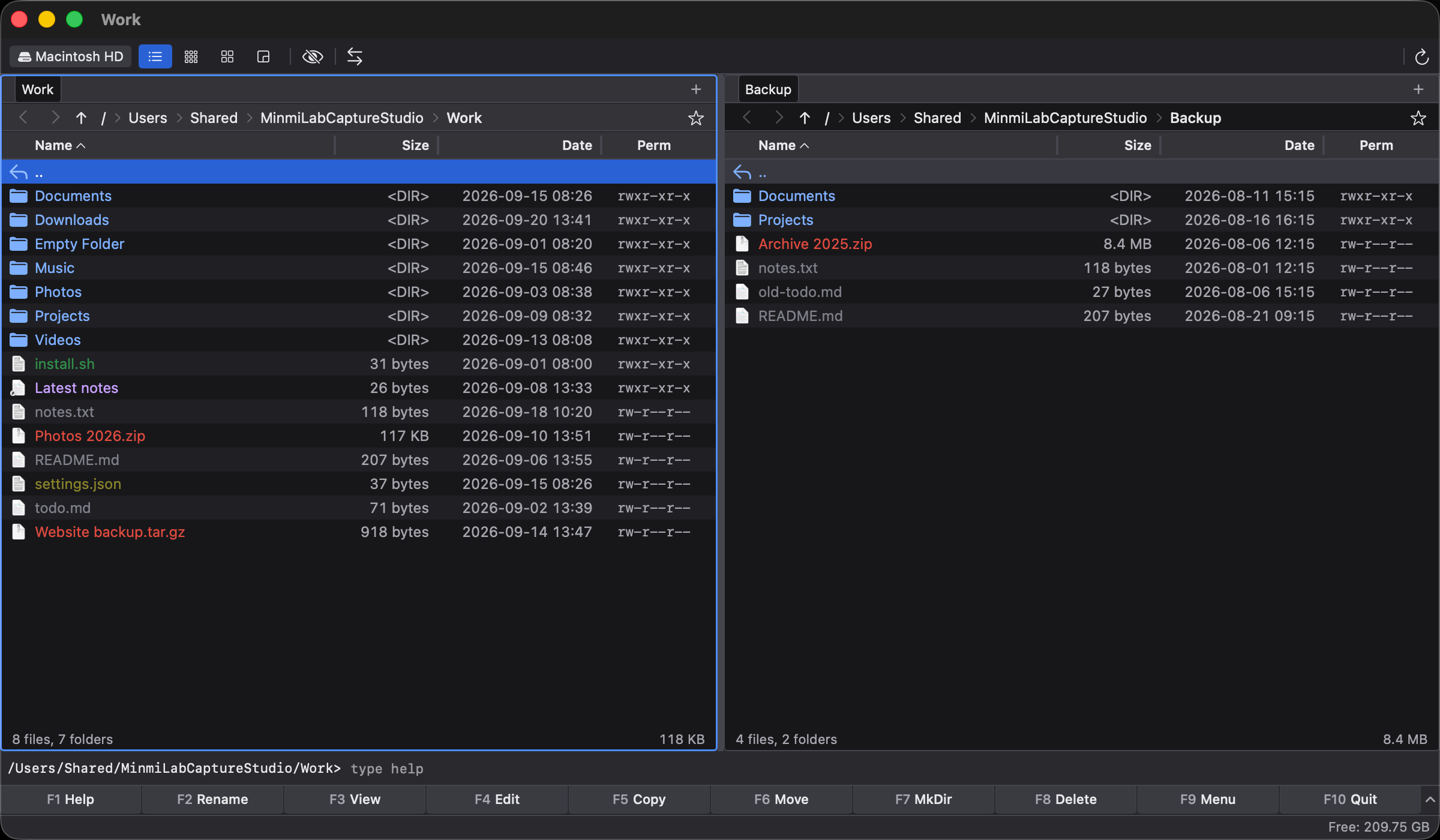Navigate forward in the Backup panel
Screen dimensions: 1440x840
click(x=779, y=118)
